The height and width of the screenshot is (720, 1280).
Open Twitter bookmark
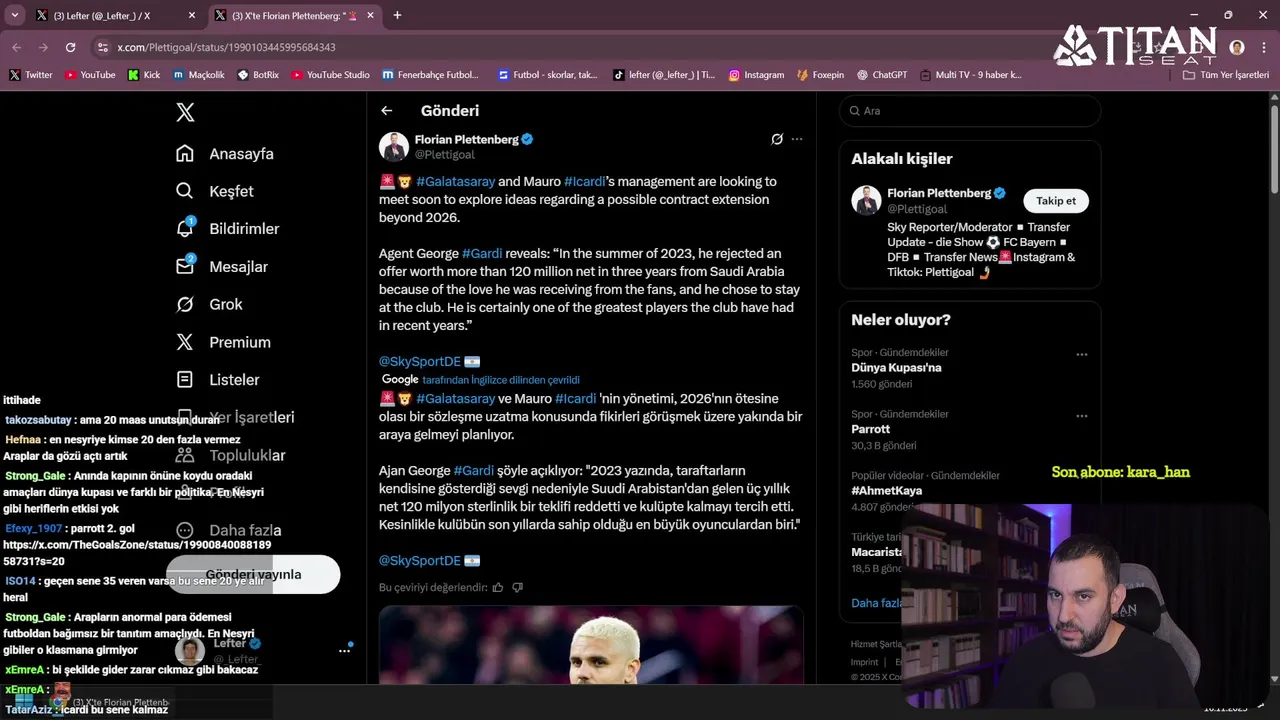[30, 75]
